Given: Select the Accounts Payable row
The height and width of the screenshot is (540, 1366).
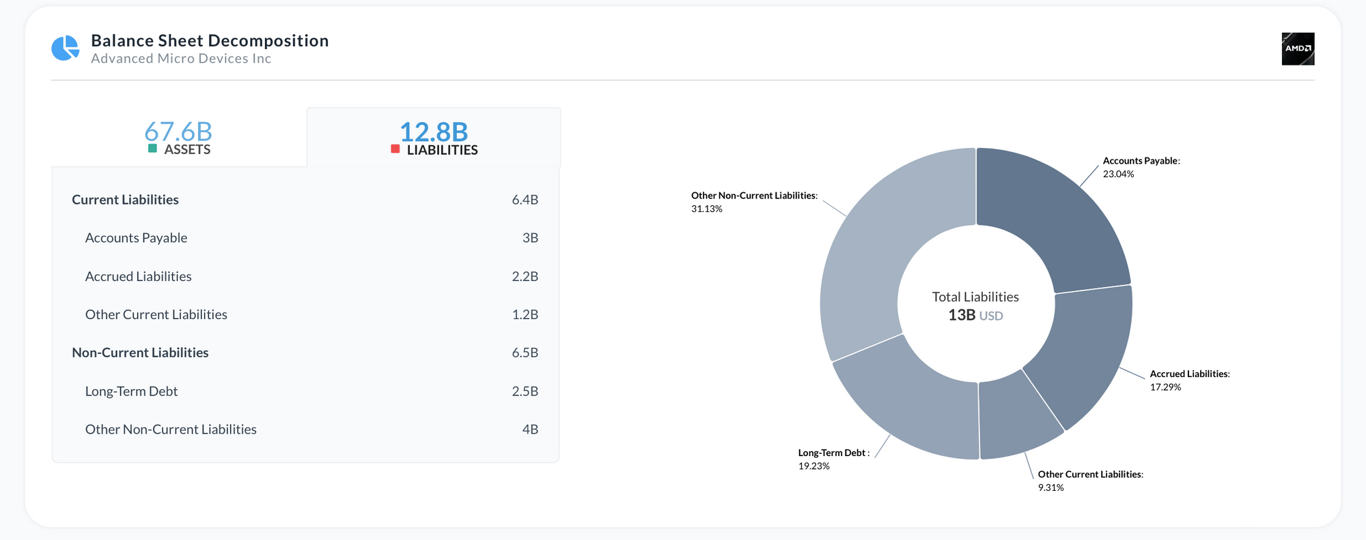Looking at the screenshot, I should [x=136, y=238].
